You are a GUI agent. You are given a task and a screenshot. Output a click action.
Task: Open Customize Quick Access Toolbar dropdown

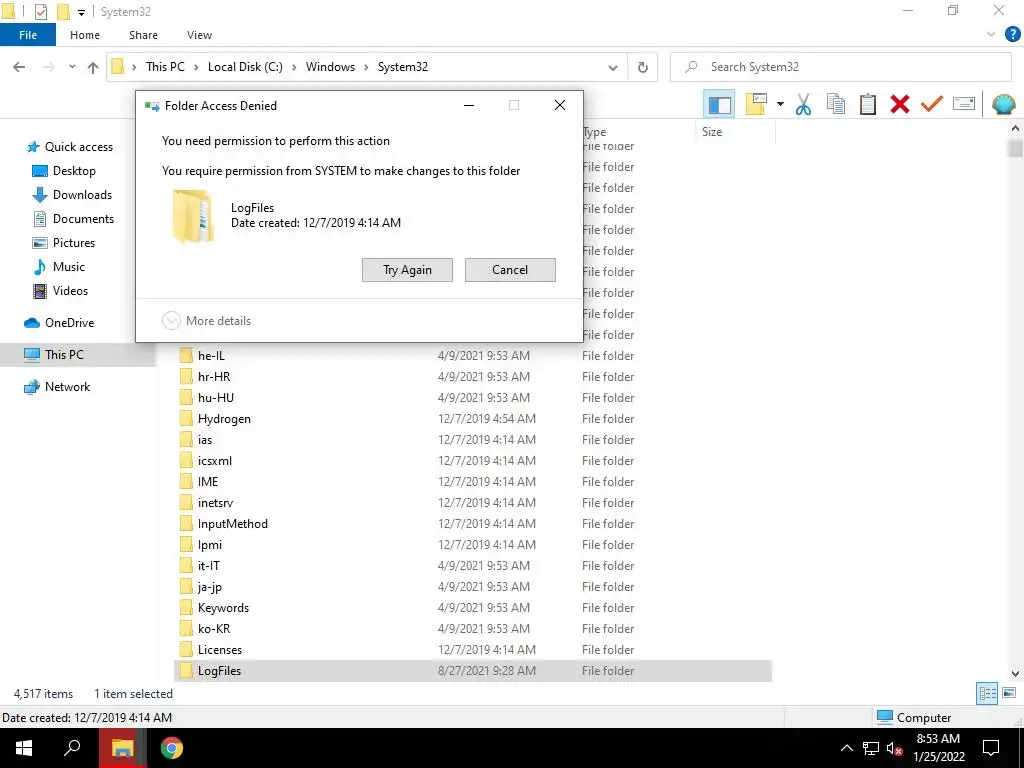(x=81, y=12)
